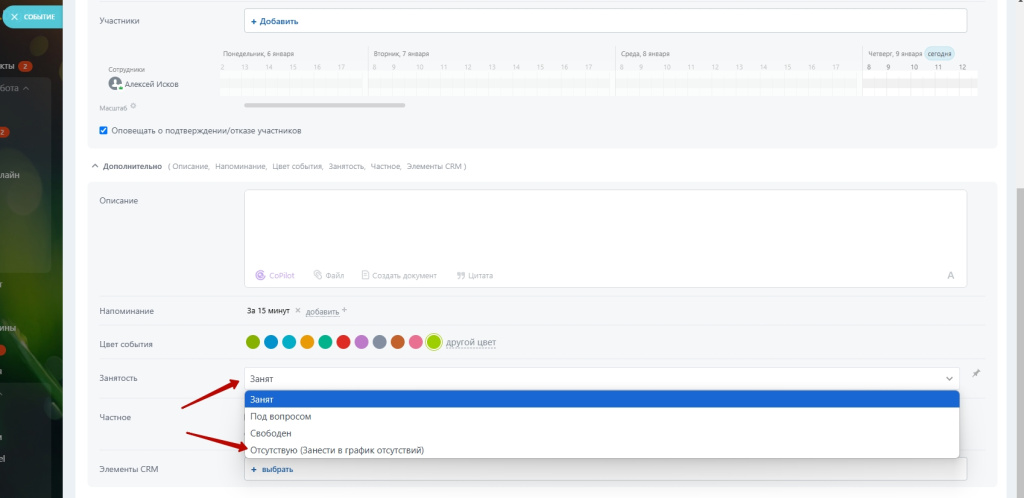Pick the red event color swatch

343,343
